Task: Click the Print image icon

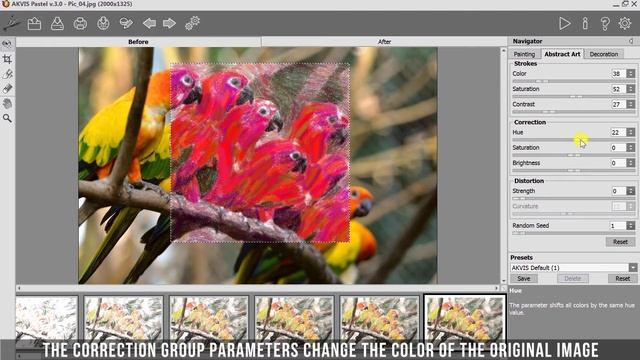Action: click(80, 24)
